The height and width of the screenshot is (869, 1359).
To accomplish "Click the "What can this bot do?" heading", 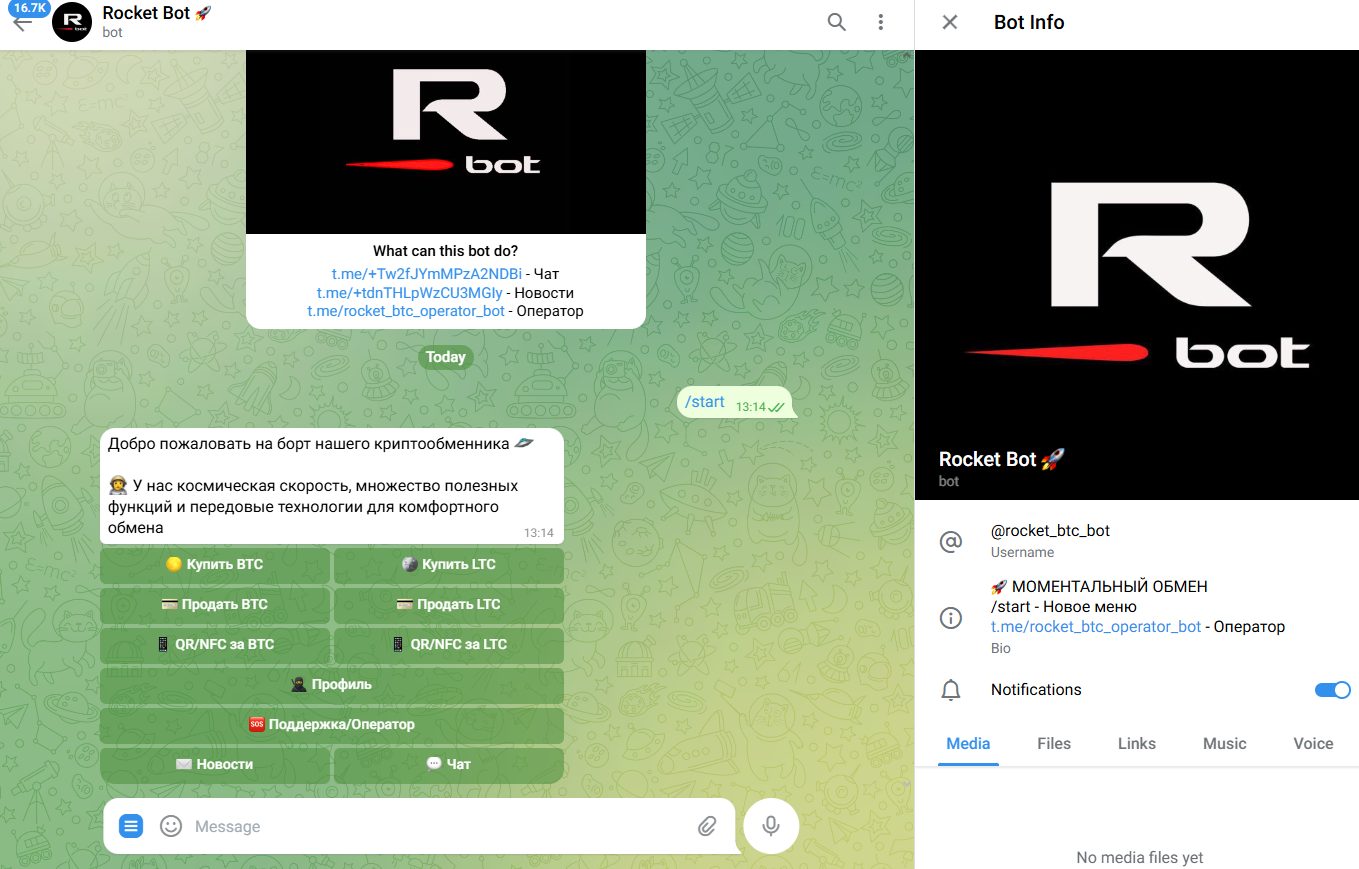I will pos(446,251).
